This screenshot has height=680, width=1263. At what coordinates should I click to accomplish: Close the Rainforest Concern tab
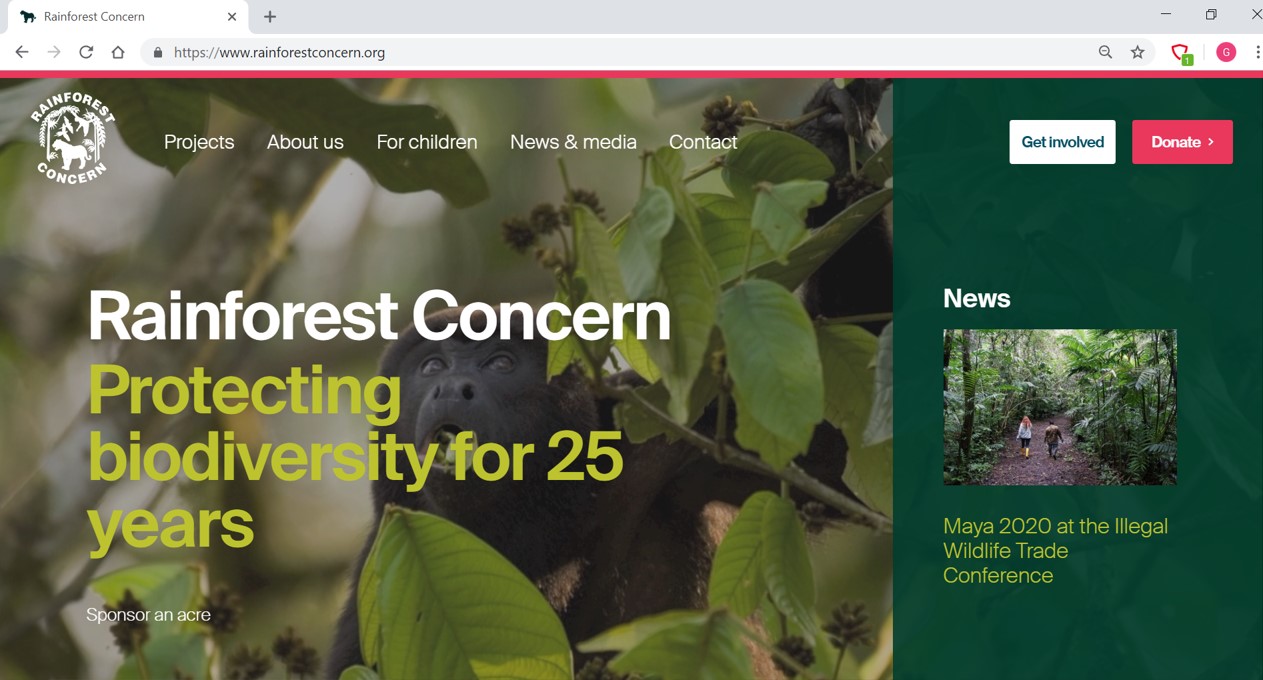(x=232, y=16)
